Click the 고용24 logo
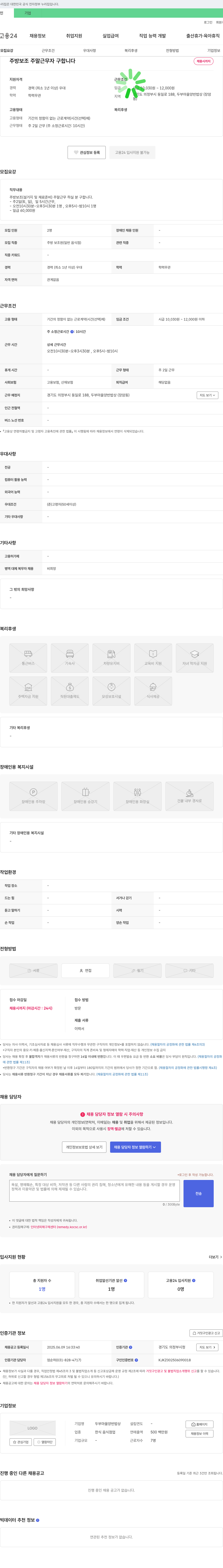Image resolution: width=223 pixels, height=1568 pixels. (9, 36)
